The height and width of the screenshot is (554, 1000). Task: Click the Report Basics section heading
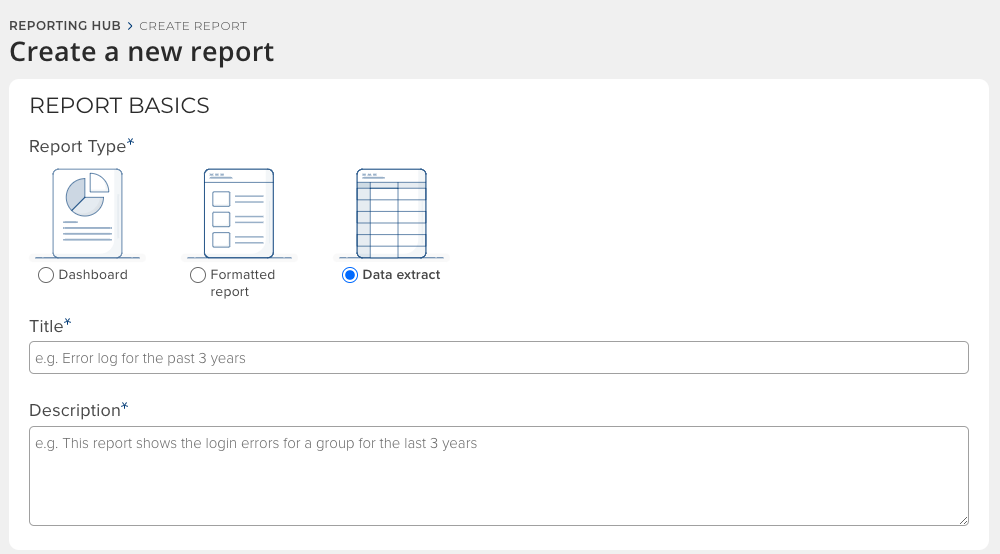tap(119, 106)
